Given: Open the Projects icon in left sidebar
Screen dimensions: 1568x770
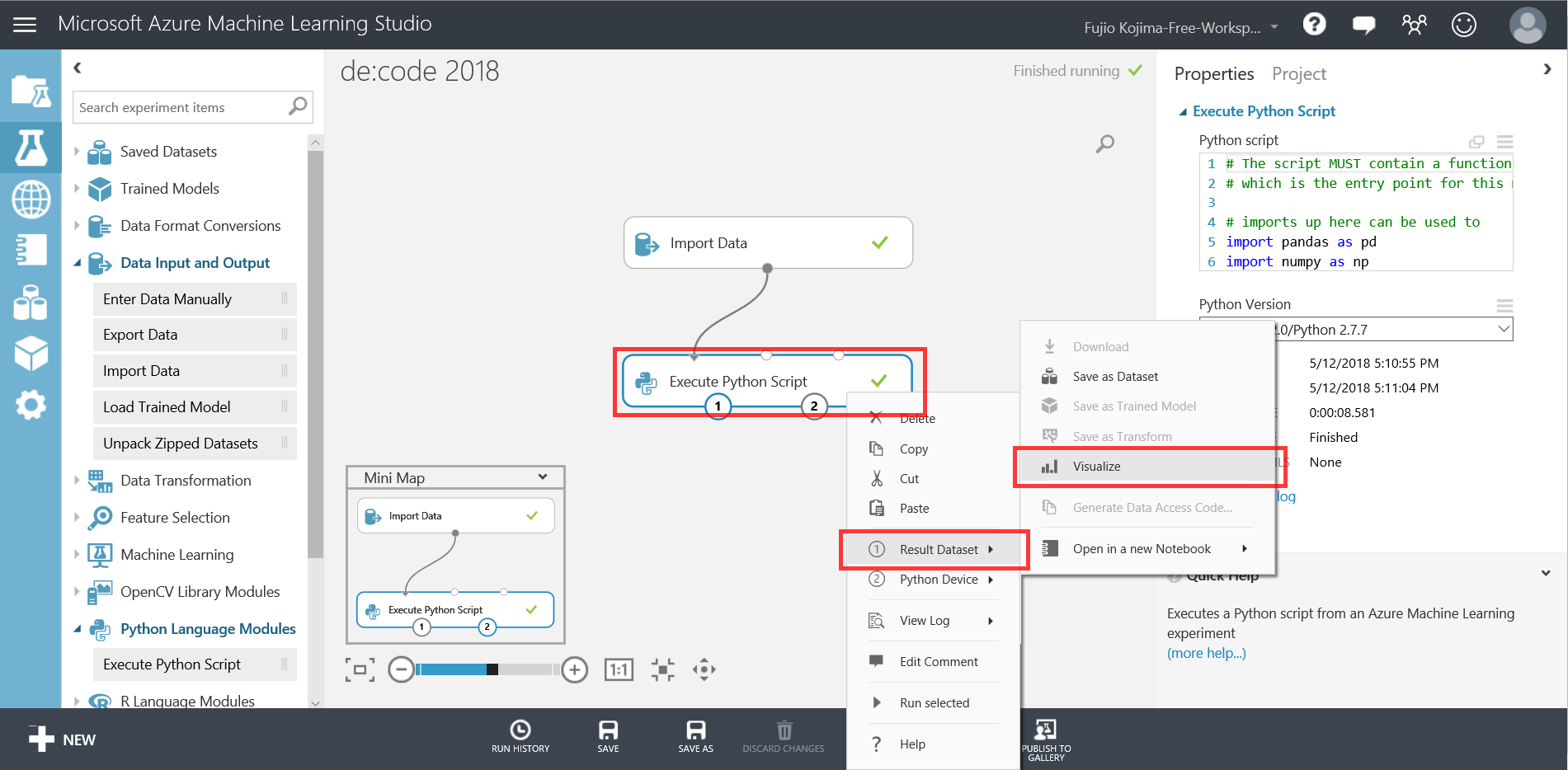Looking at the screenshot, I should click(x=31, y=91).
